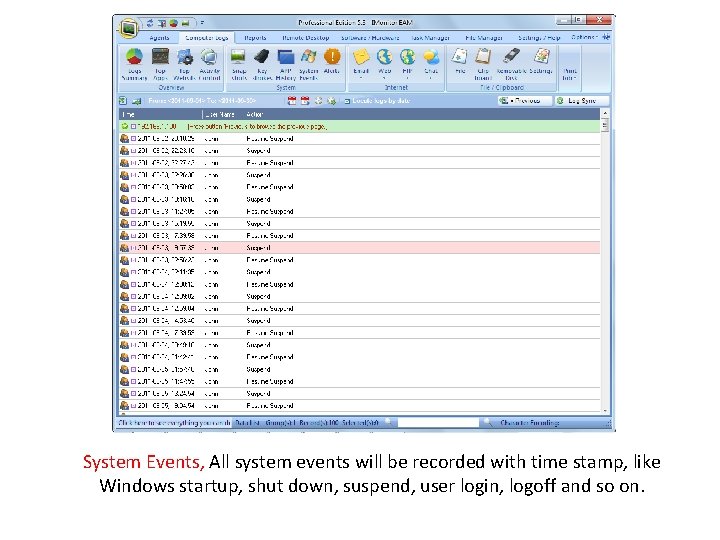
Task: Export logs with the Excel icon
Action: pyautogui.click(x=123, y=101)
